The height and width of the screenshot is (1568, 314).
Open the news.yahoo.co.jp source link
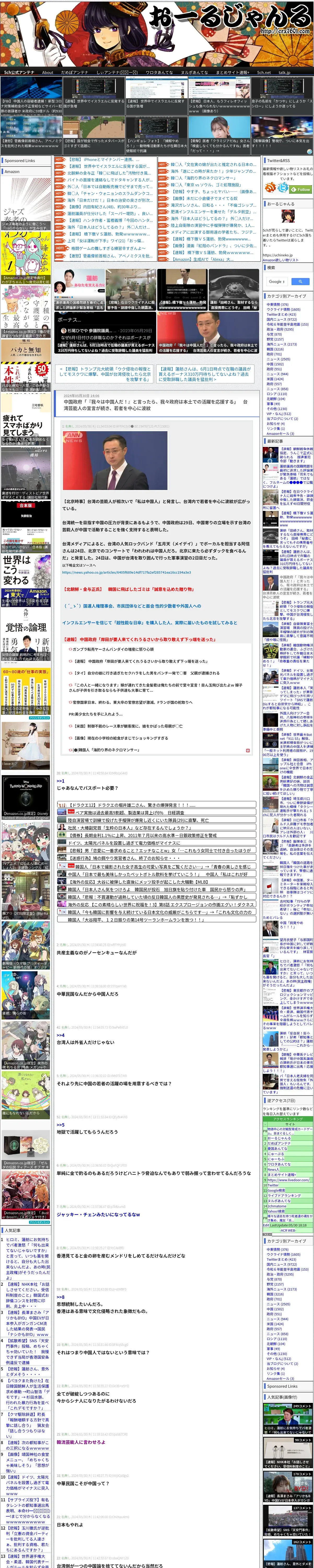point(127,572)
